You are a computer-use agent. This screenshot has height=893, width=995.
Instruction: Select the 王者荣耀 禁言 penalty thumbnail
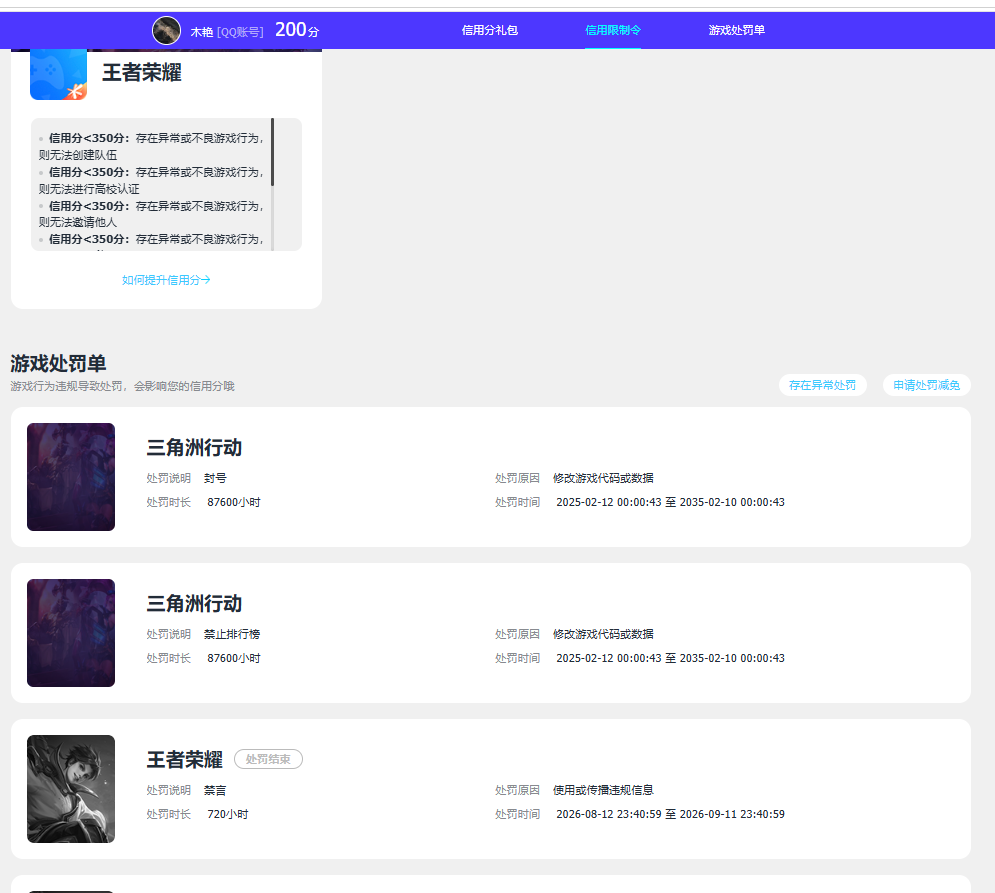(x=71, y=789)
